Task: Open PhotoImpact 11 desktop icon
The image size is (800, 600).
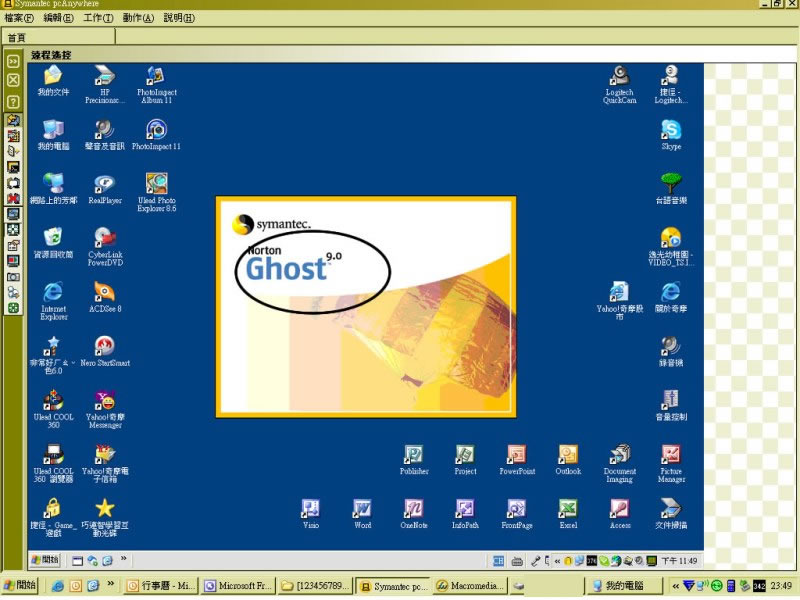Action: (156, 135)
